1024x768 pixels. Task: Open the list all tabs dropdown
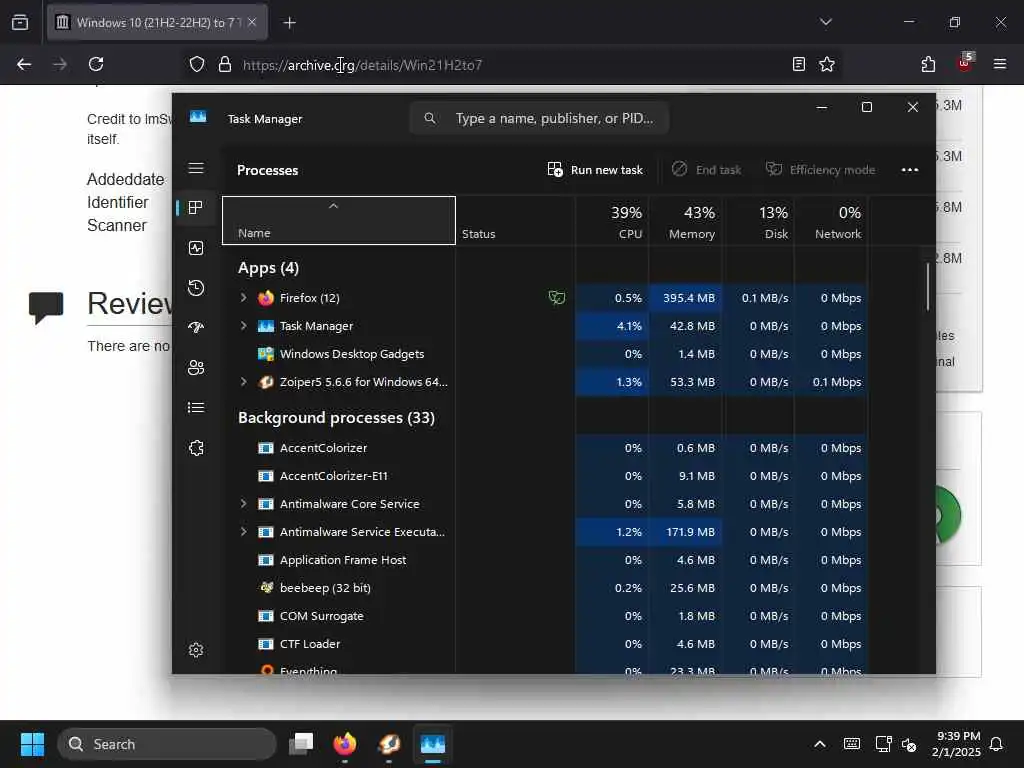[825, 22]
